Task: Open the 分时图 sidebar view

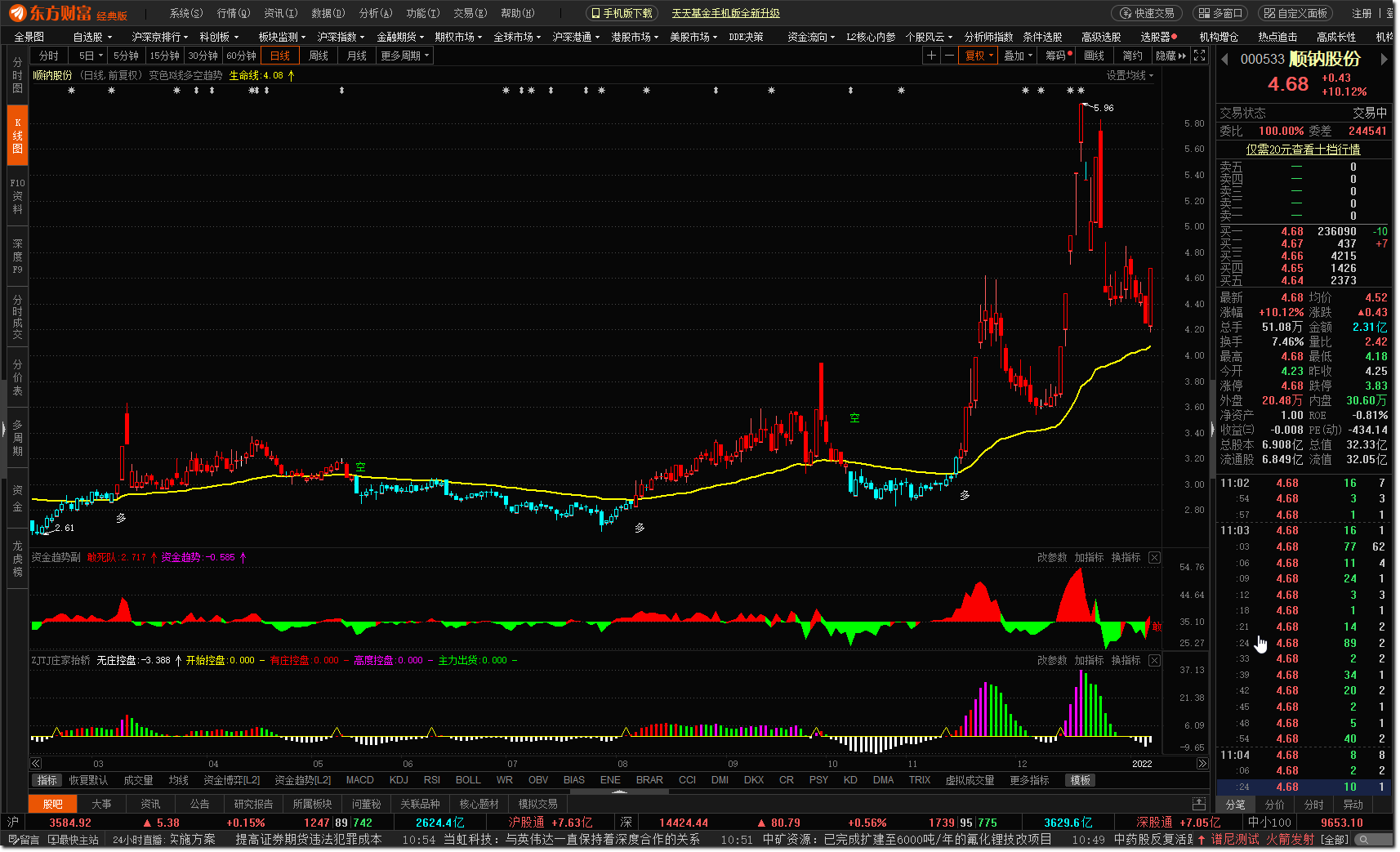Action: pyautogui.click(x=17, y=75)
